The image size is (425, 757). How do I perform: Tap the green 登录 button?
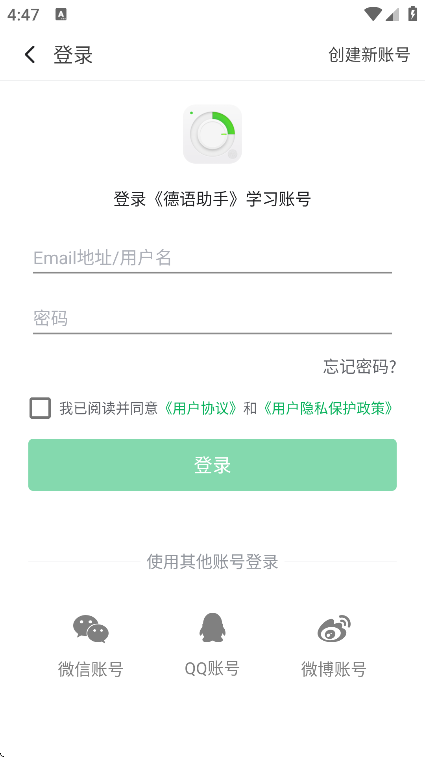[212, 465]
